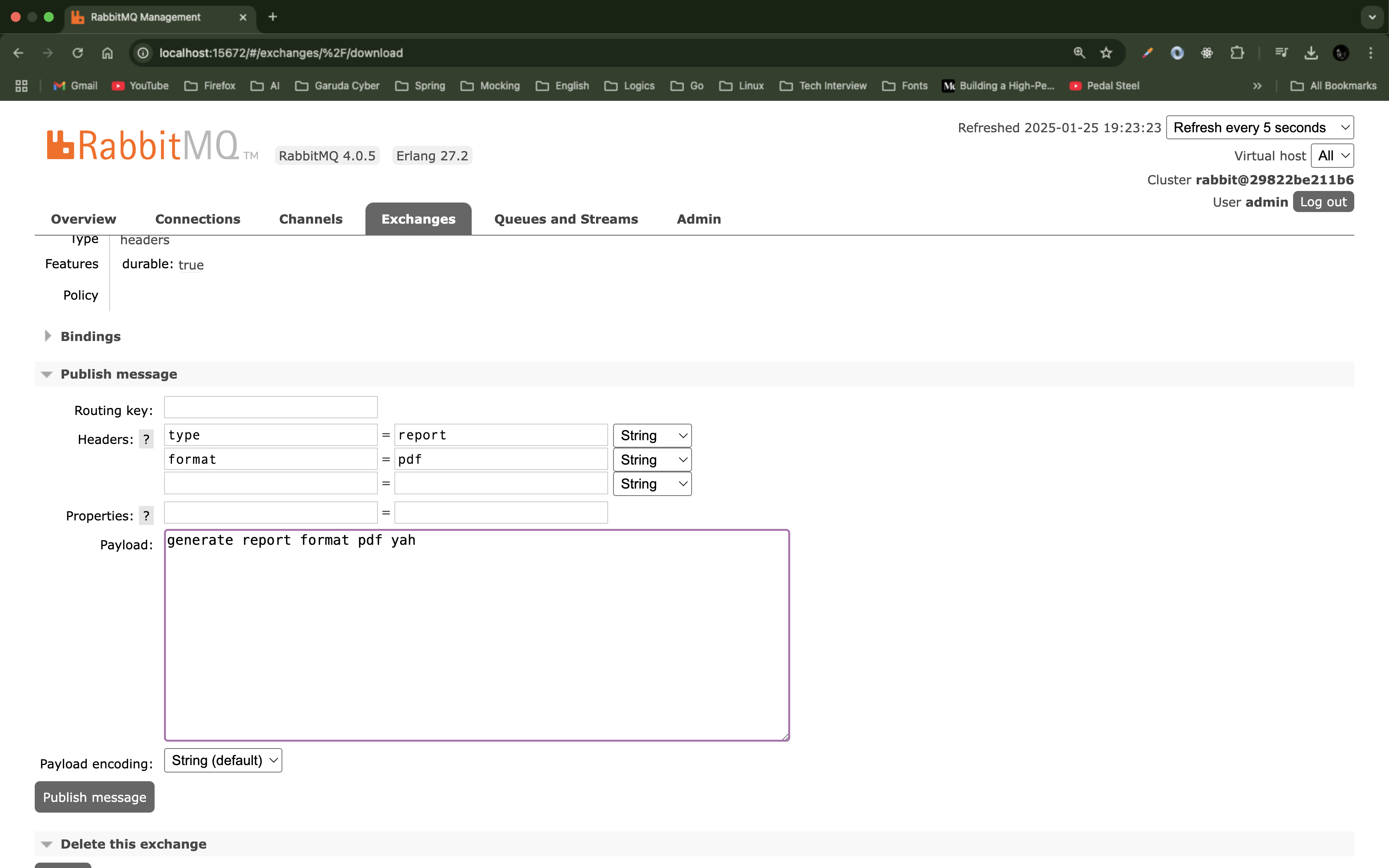Open type dropdown for the format header
This screenshot has height=868, width=1389.
click(x=652, y=459)
